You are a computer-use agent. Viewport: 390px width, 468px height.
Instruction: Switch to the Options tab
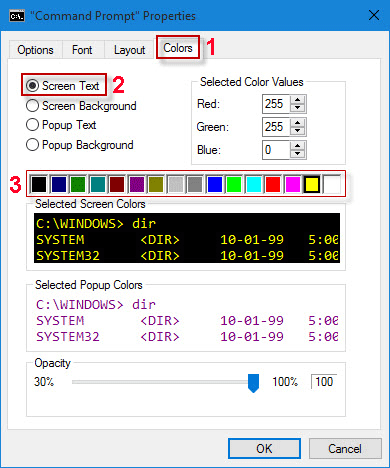pos(35,50)
